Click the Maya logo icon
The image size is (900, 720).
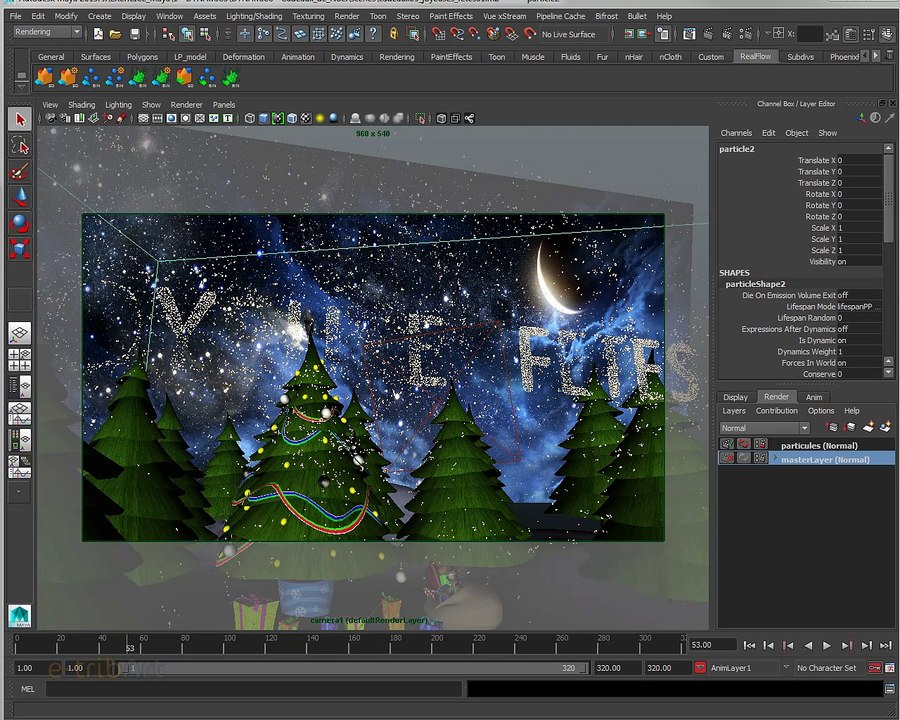point(20,616)
